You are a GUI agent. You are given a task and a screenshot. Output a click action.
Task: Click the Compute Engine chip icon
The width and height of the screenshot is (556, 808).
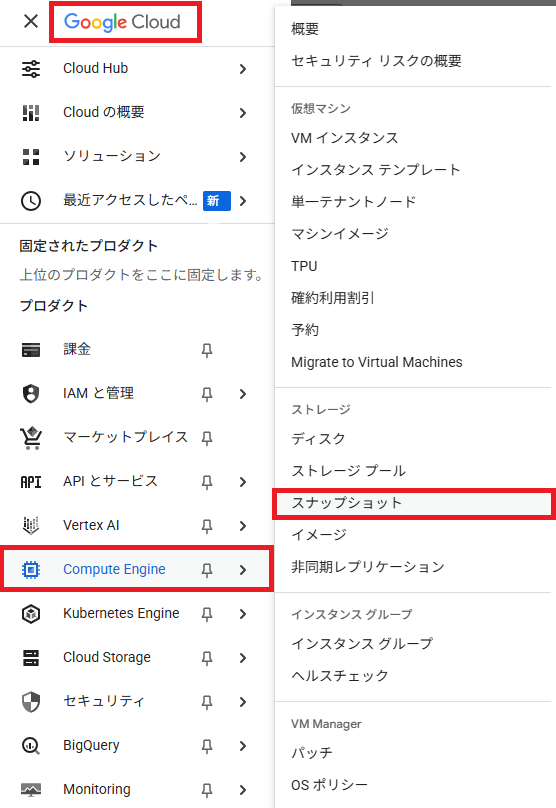pyautogui.click(x=31, y=569)
